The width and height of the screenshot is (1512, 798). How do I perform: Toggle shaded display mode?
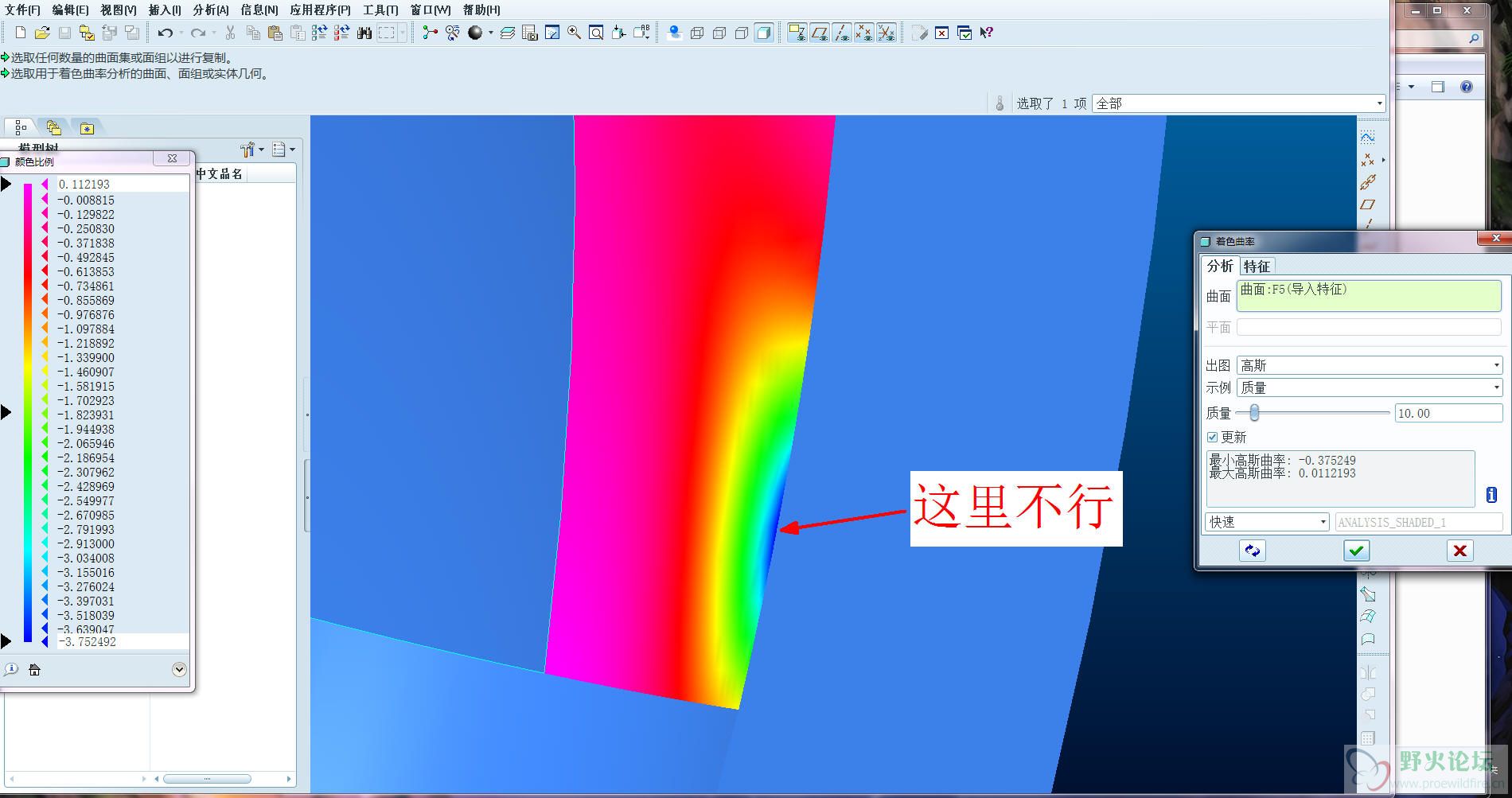point(764,33)
